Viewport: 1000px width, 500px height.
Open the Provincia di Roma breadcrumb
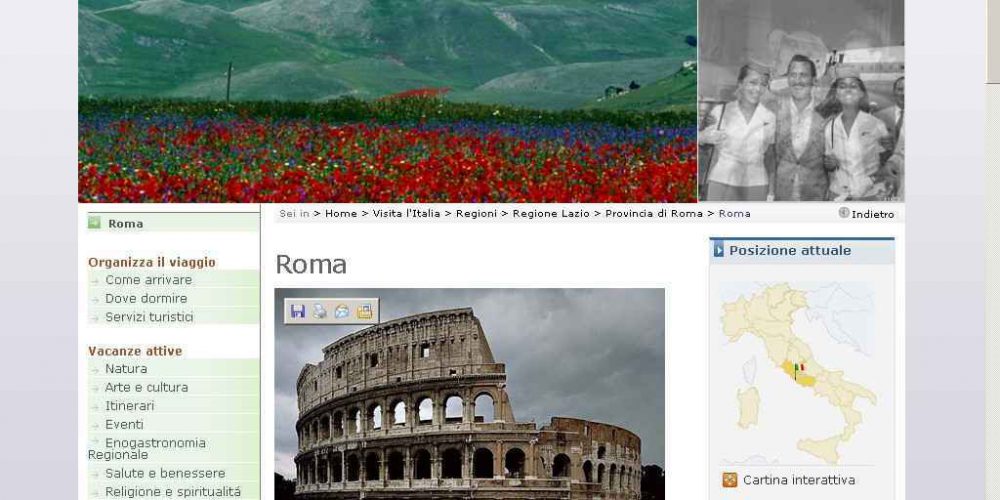point(654,214)
